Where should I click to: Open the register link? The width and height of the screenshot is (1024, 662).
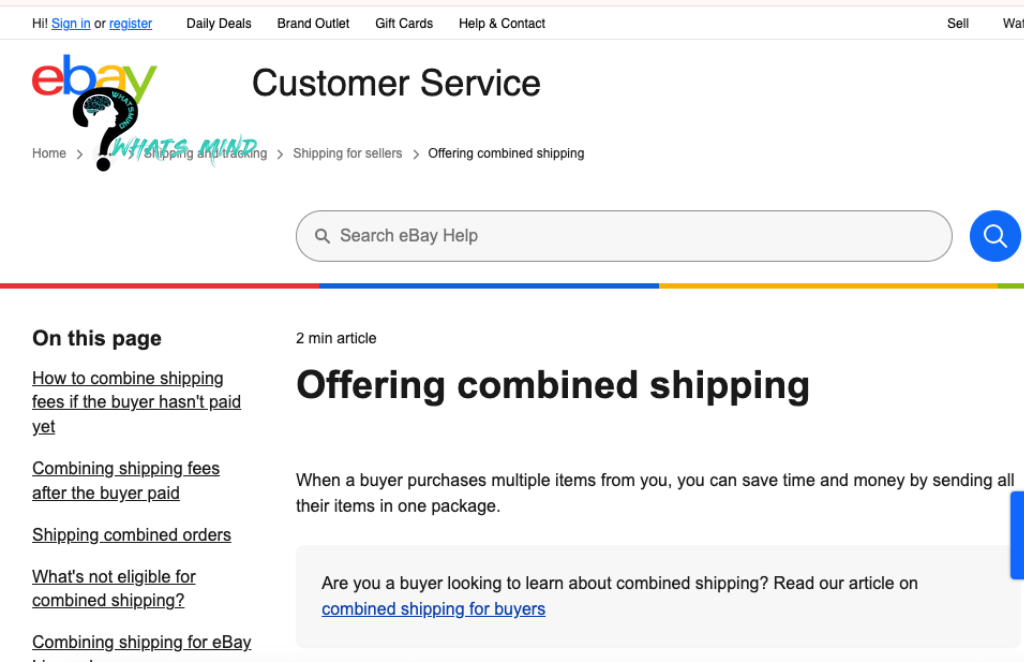(131, 23)
